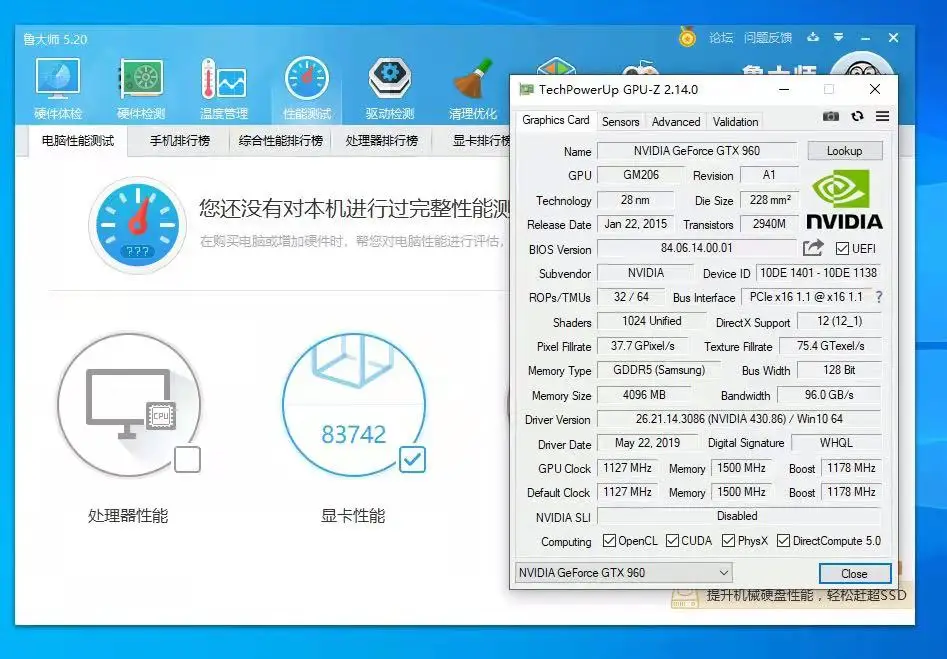The image size is (947, 659).
Task: Click the Shaders value 1024 Unified
Action: coord(652,321)
